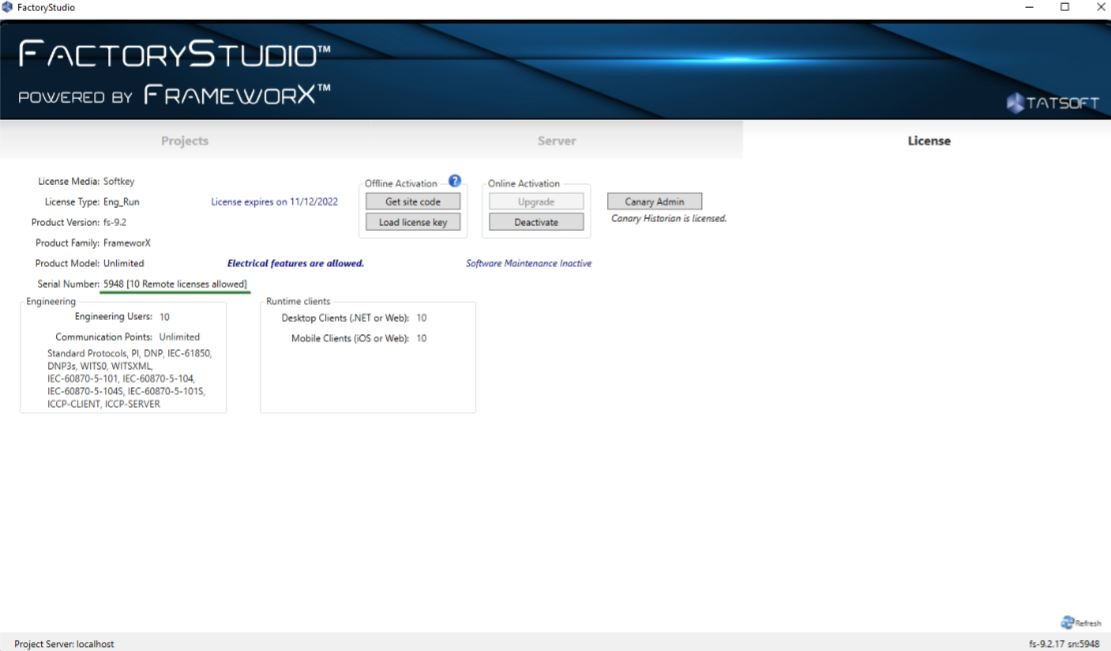Click the Software Maintenance Inactive text
Screen dimensions: 1111x651
tap(529, 264)
